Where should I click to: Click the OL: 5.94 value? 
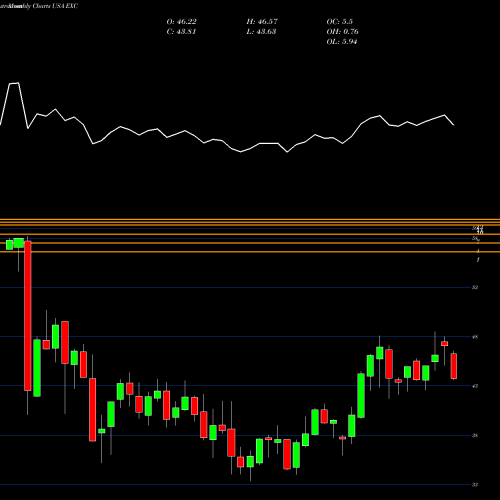342,42
